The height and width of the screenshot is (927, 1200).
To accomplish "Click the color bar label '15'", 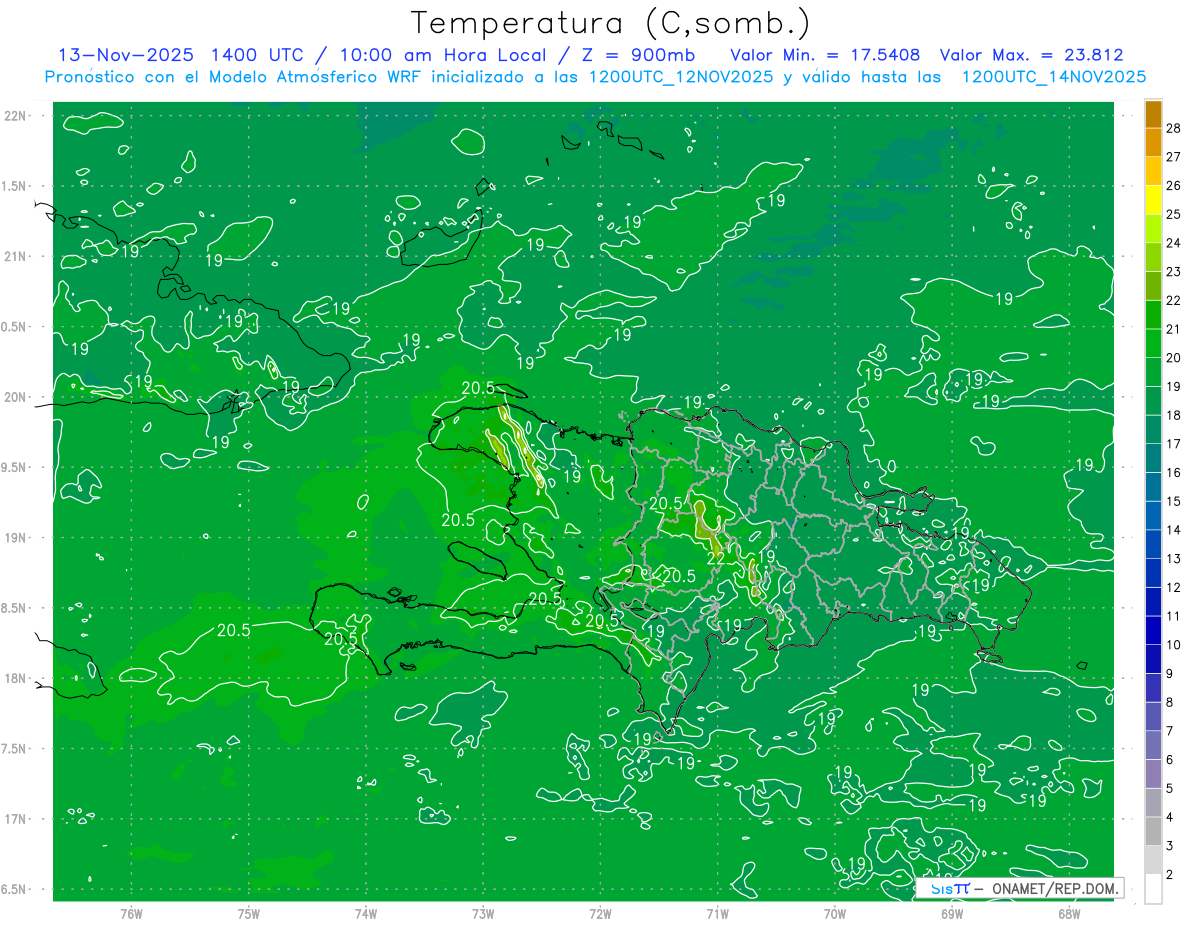I will 1174,501.
